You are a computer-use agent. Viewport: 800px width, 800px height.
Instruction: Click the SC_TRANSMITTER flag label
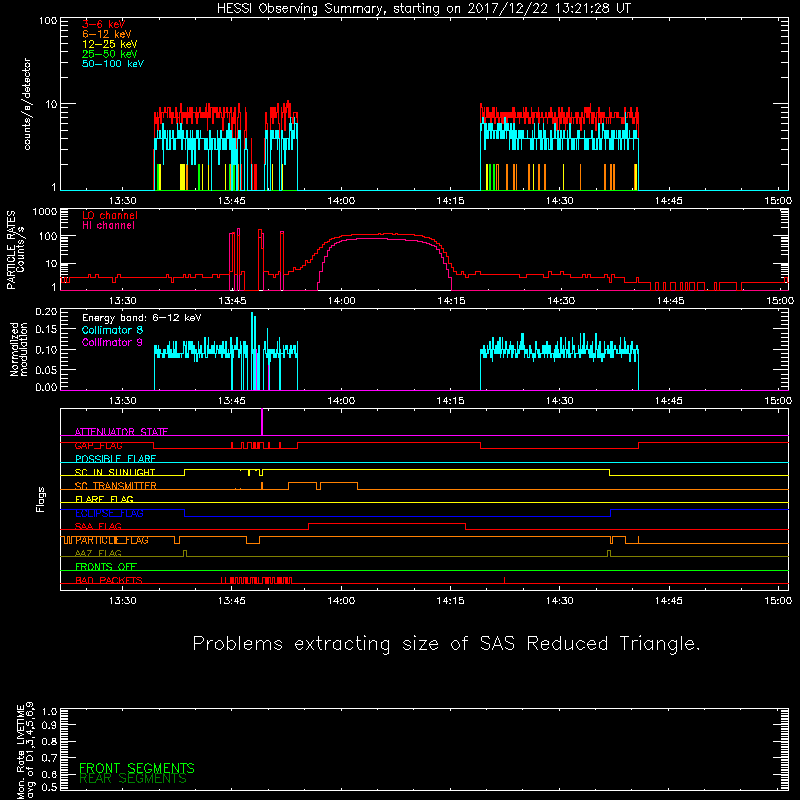pyautogui.click(x=116, y=486)
